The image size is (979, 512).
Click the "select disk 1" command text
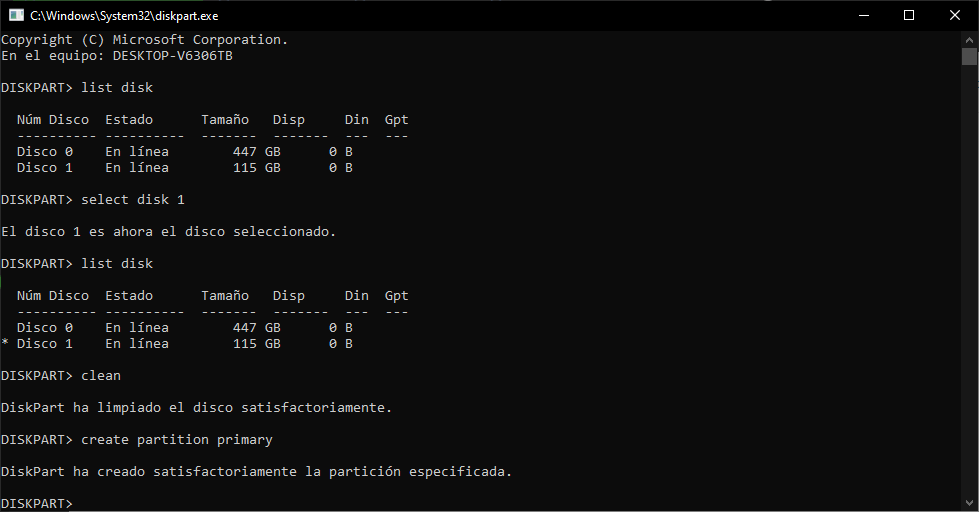click(133, 200)
